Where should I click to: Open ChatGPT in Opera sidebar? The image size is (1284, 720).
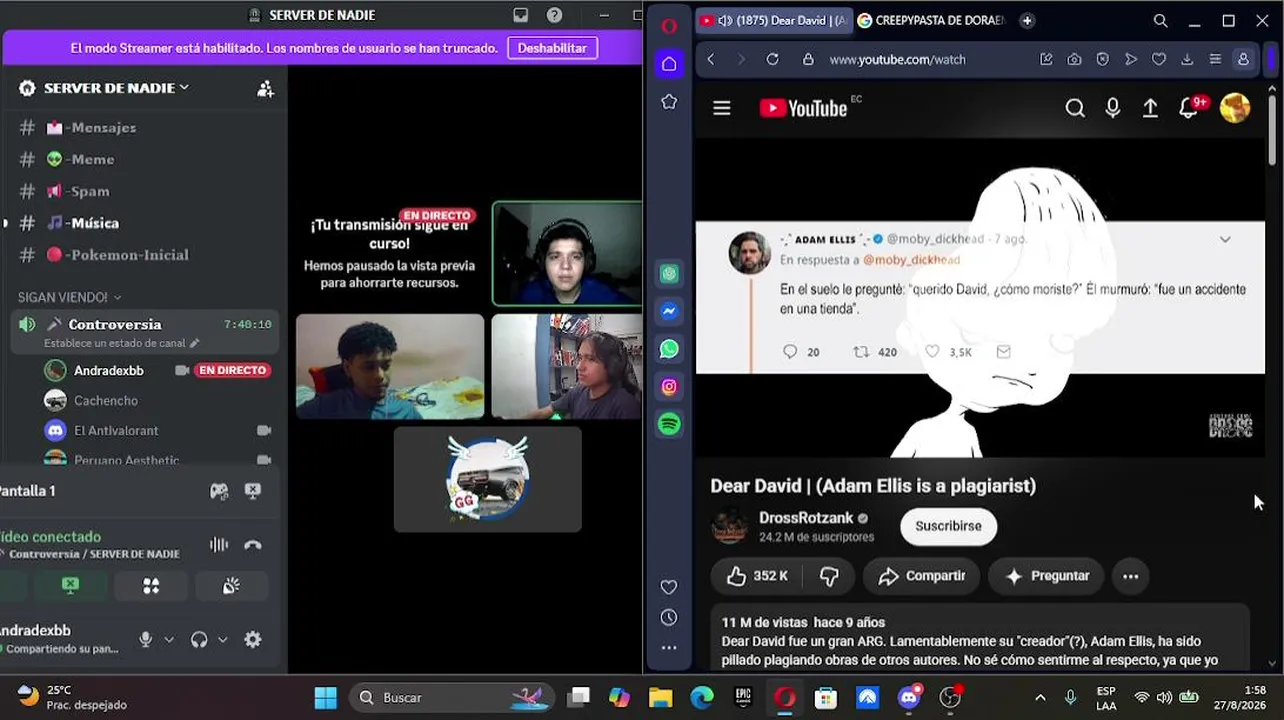click(669, 273)
